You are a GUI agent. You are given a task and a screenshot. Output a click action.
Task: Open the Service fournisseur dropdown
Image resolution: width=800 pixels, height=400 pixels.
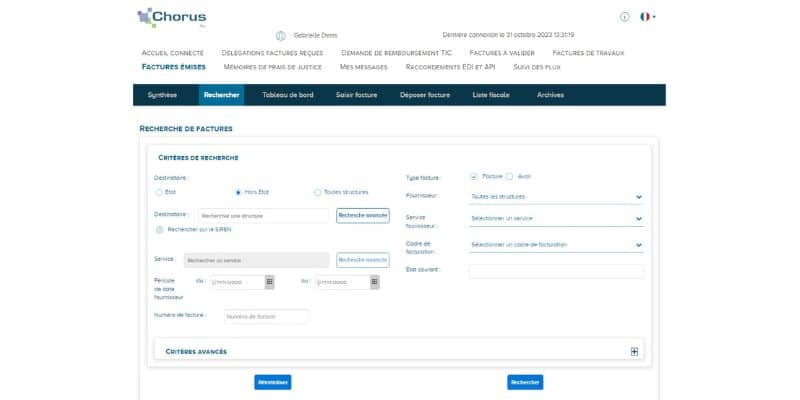click(x=556, y=219)
